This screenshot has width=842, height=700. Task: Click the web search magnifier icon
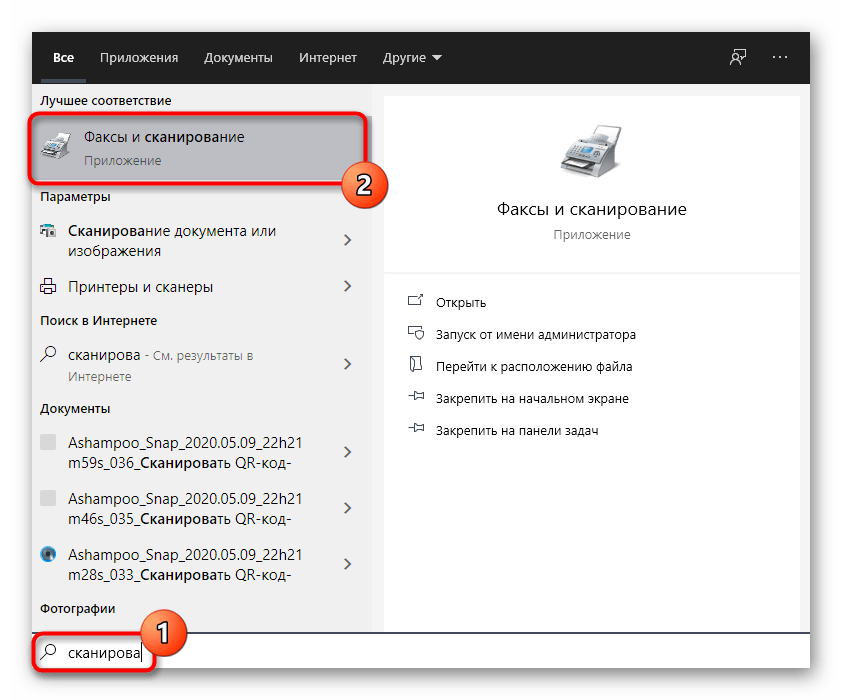(x=48, y=355)
